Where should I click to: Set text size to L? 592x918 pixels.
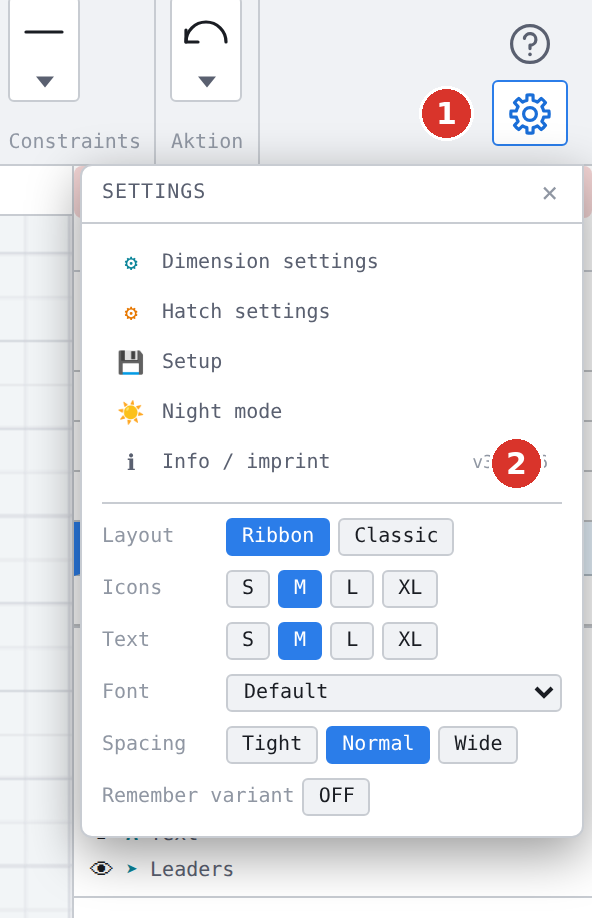click(x=351, y=640)
